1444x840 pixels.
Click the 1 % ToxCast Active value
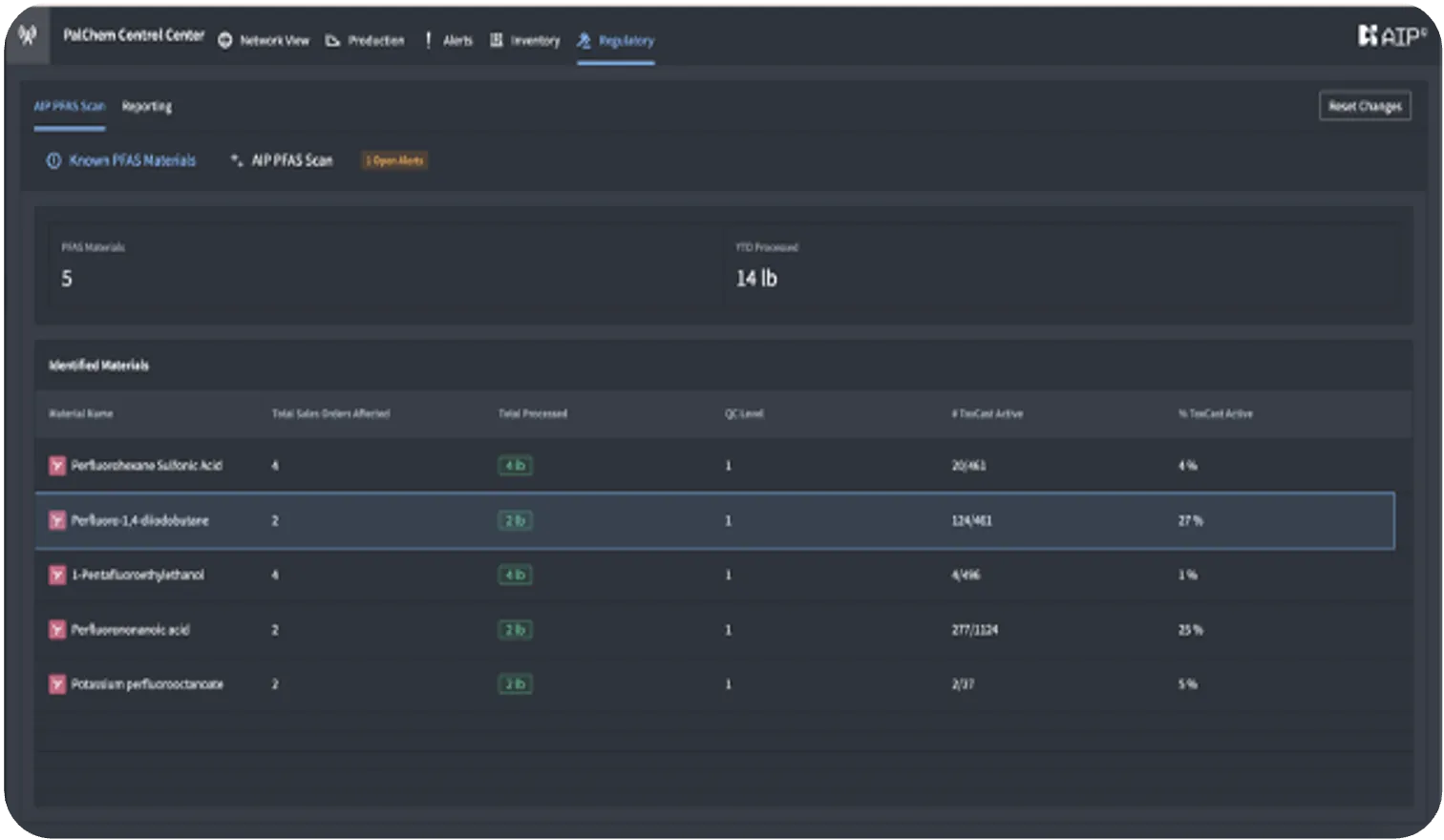pos(1187,575)
